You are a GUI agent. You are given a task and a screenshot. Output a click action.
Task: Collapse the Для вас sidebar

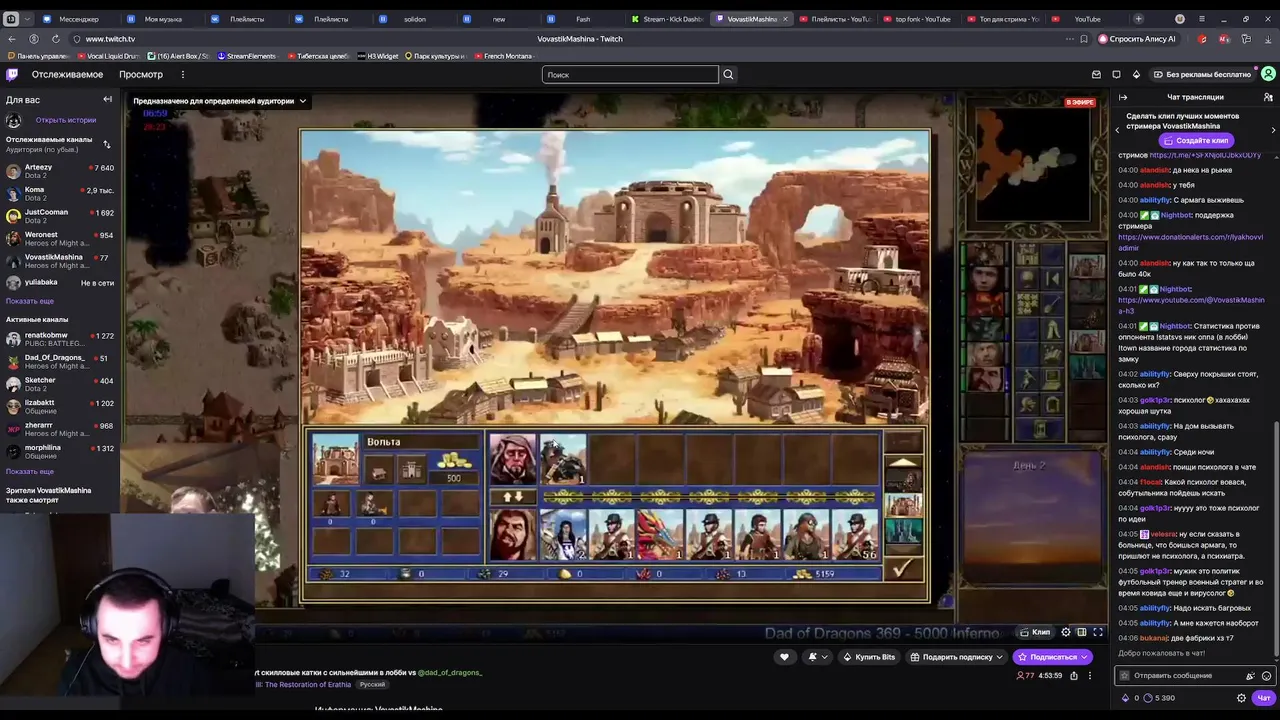107,99
